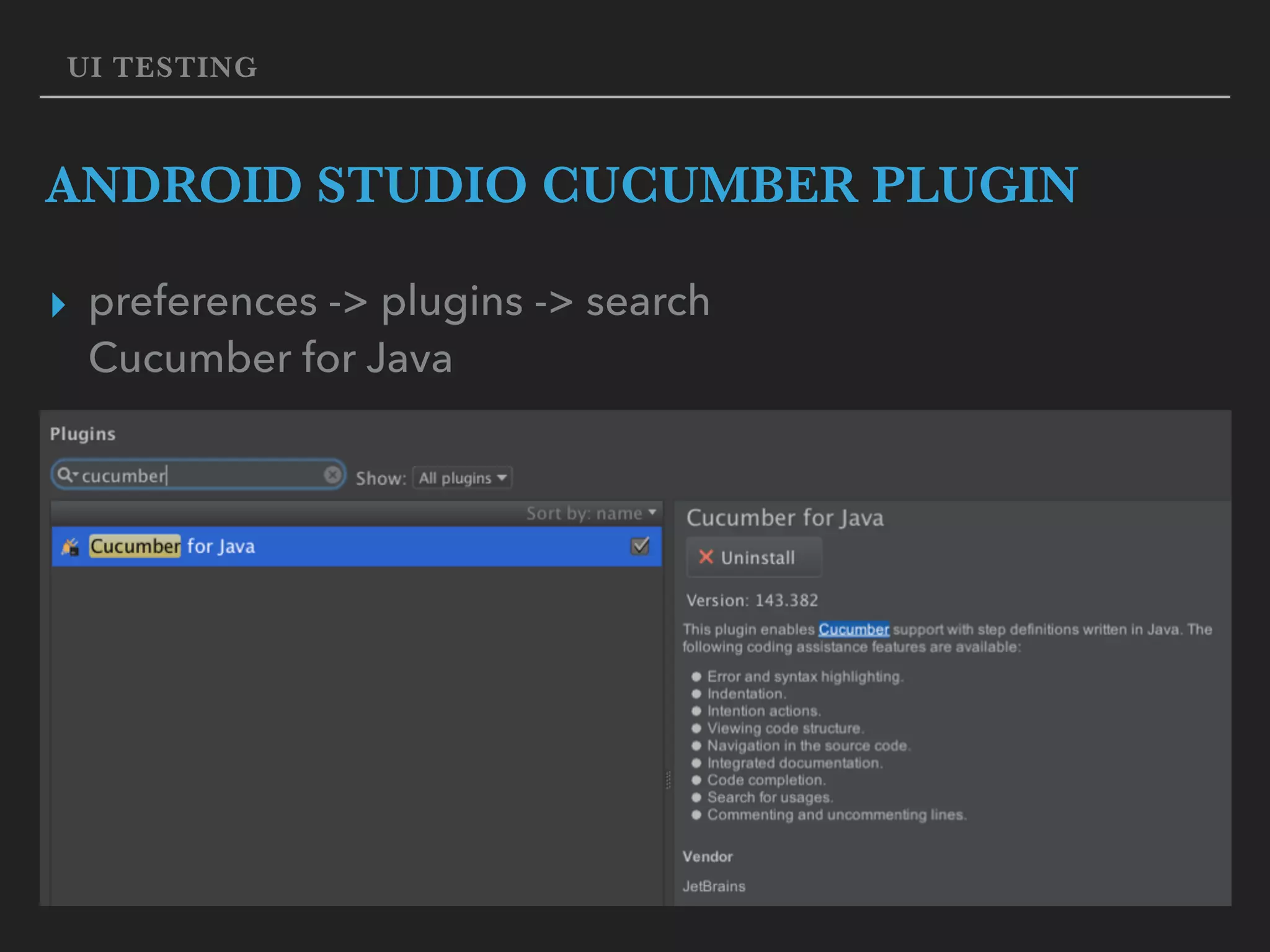The width and height of the screenshot is (1270, 952).
Task: Click the Android Studio Cucumber Plugin title
Action: click(x=562, y=185)
